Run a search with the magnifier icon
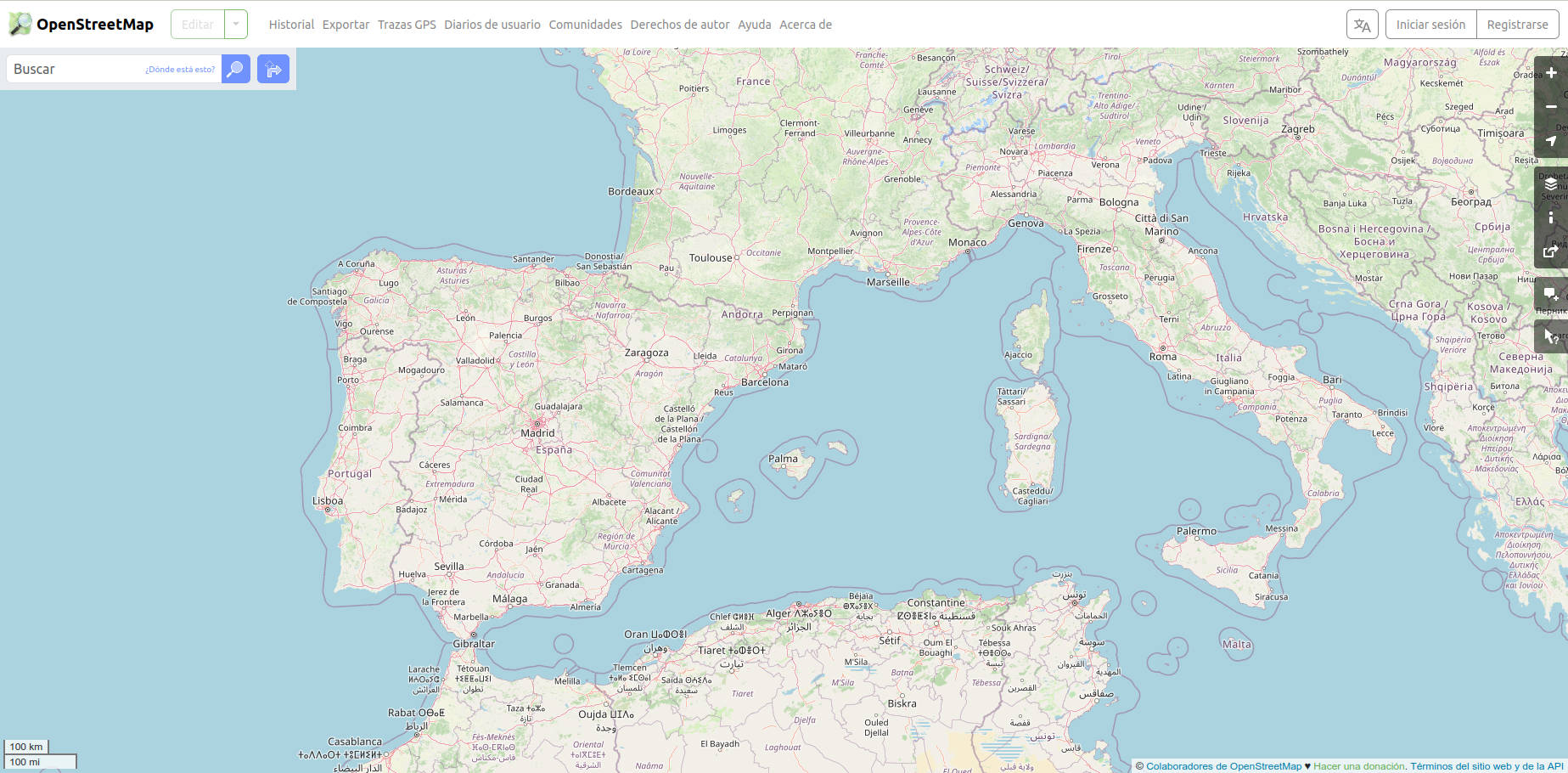This screenshot has width=1568, height=773. tap(235, 69)
